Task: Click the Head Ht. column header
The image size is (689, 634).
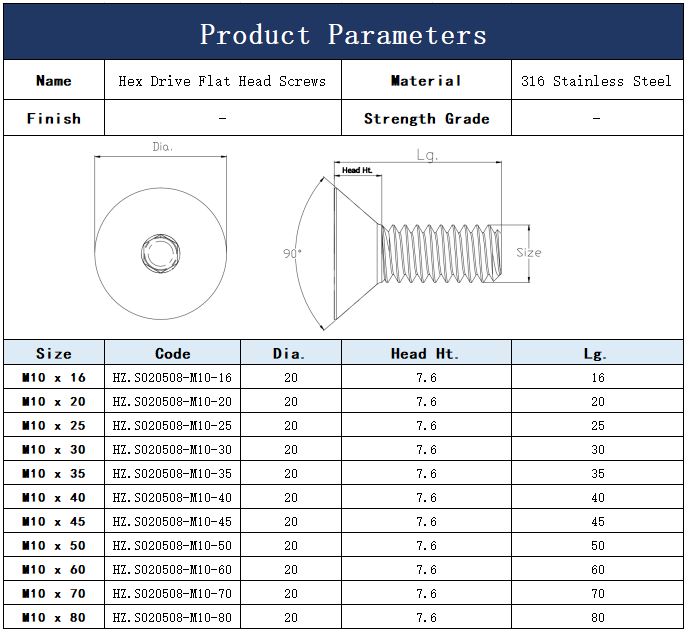Action: click(x=426, y=353)
